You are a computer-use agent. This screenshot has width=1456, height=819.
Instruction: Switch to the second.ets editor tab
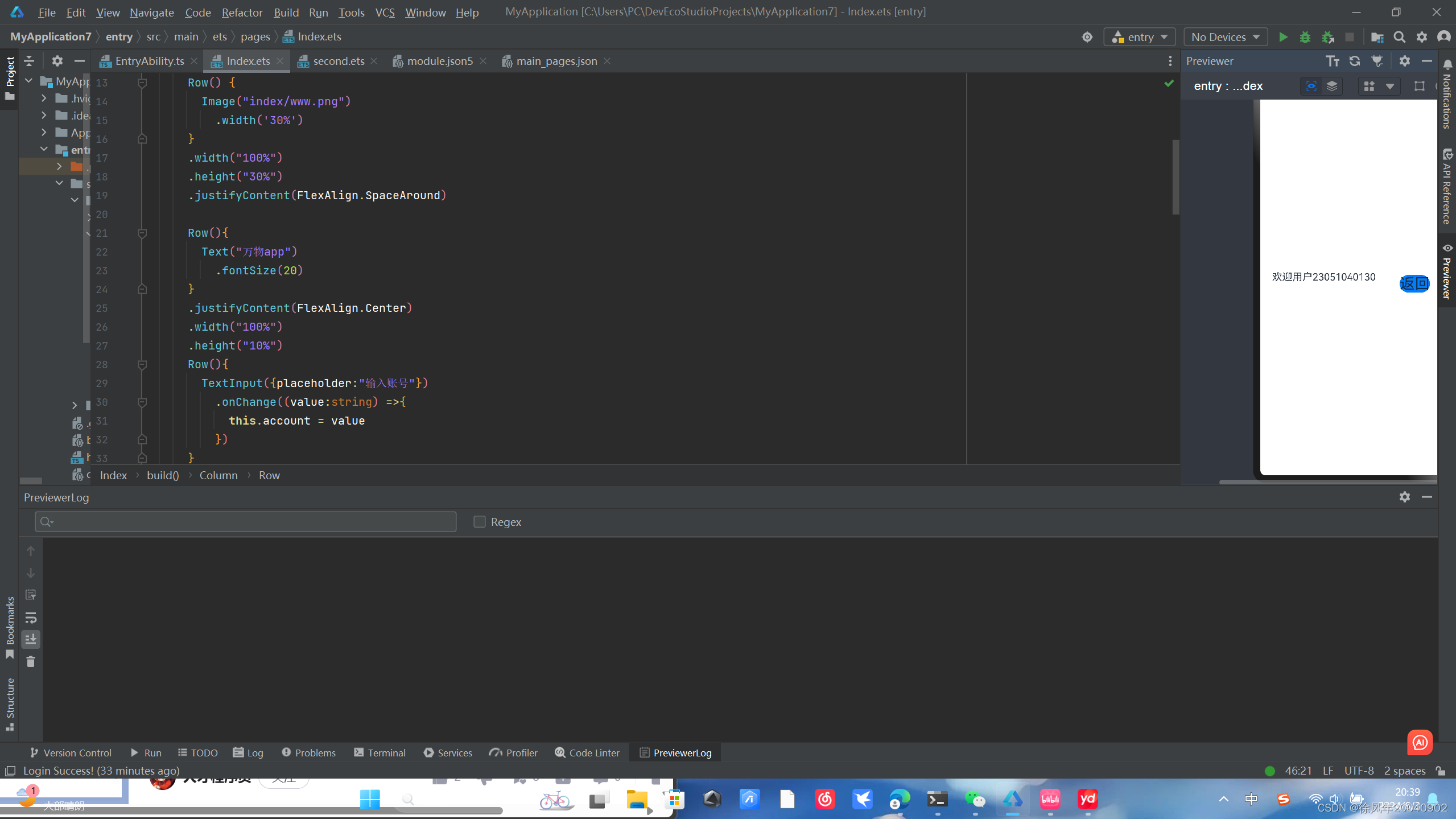(x=338, y=61)
